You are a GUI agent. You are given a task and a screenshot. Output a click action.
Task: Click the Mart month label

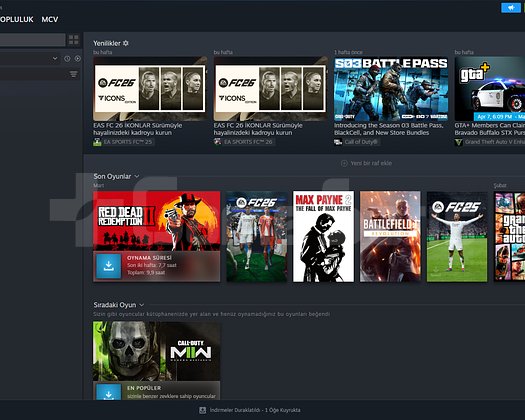click(98, 185)
